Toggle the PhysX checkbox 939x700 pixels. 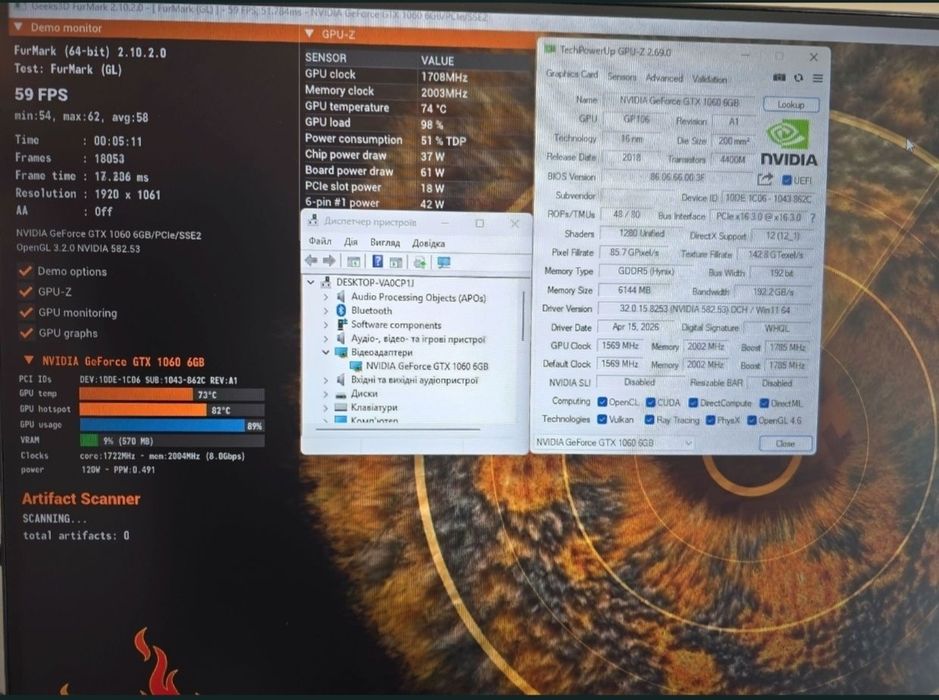click(710, 420)
